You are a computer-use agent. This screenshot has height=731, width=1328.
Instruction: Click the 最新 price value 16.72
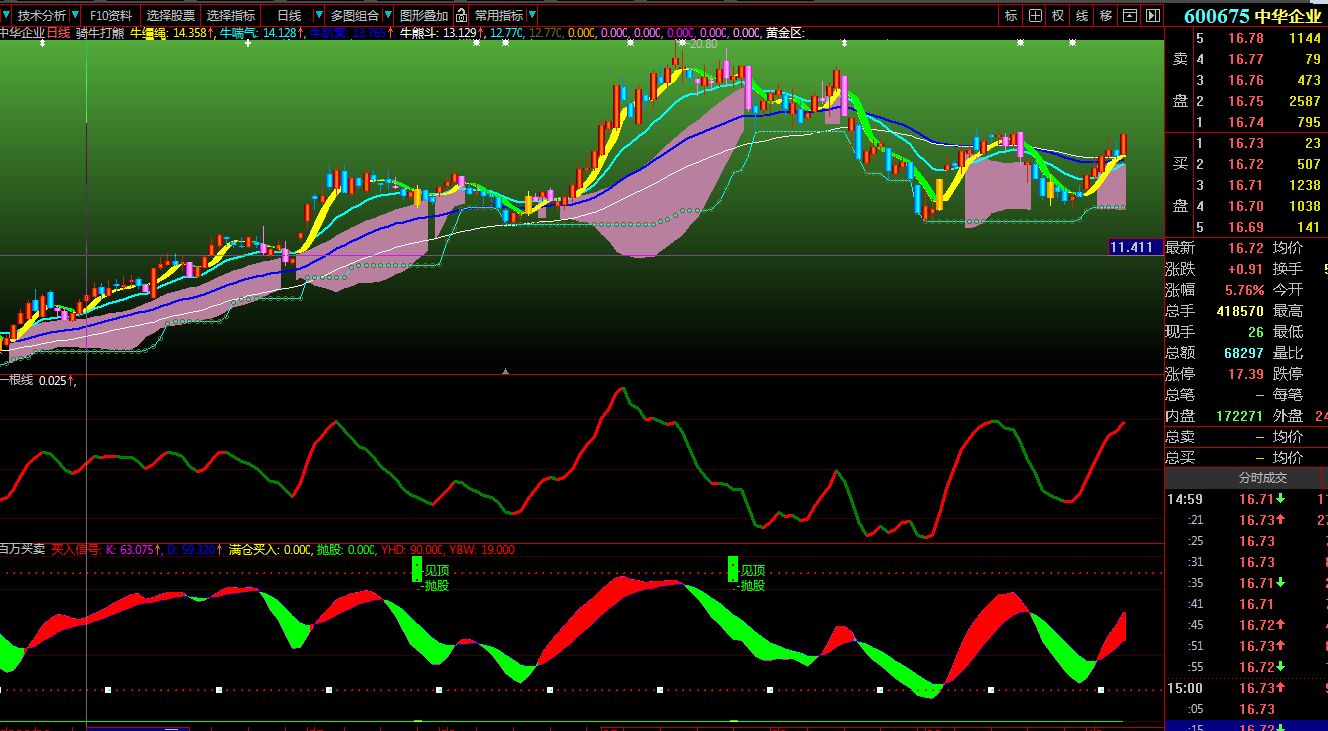tap(1246, 248)
